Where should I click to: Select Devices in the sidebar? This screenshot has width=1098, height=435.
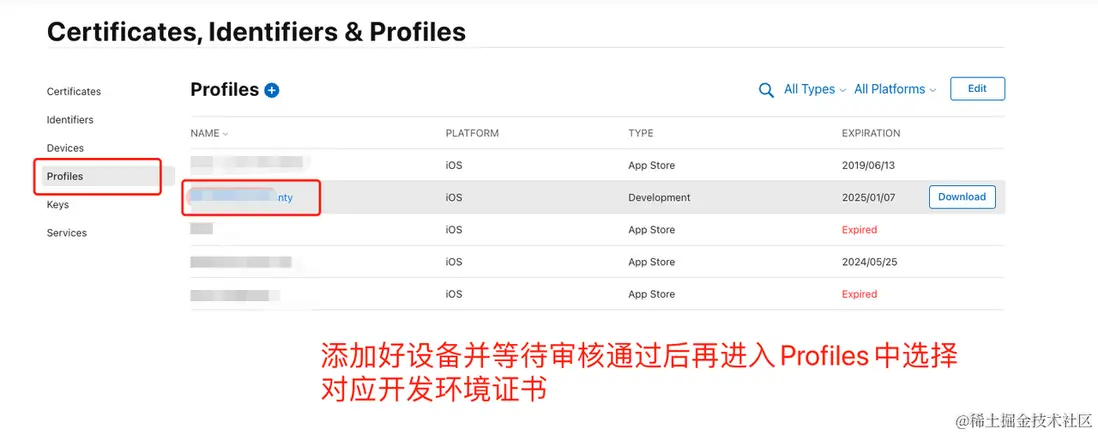pos(65,148)
